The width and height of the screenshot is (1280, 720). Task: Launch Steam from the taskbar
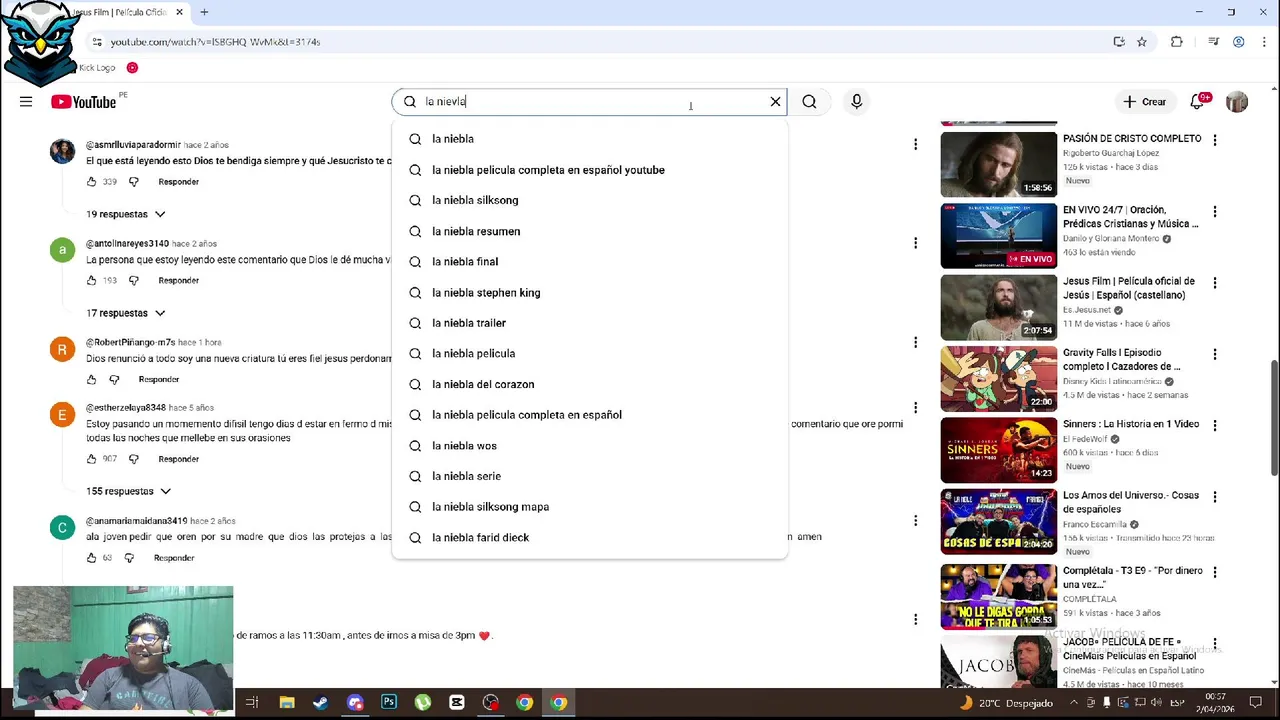320,703
